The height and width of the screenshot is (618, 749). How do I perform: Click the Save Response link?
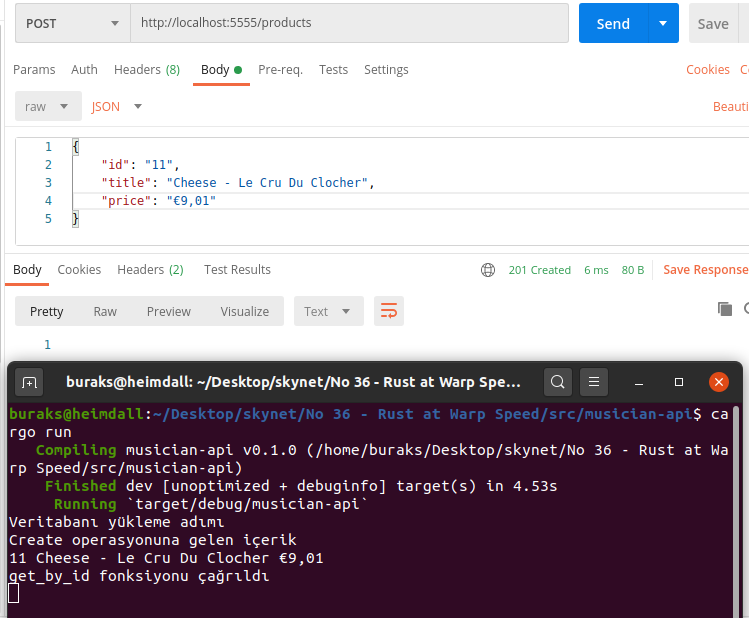tap(705, 270)
